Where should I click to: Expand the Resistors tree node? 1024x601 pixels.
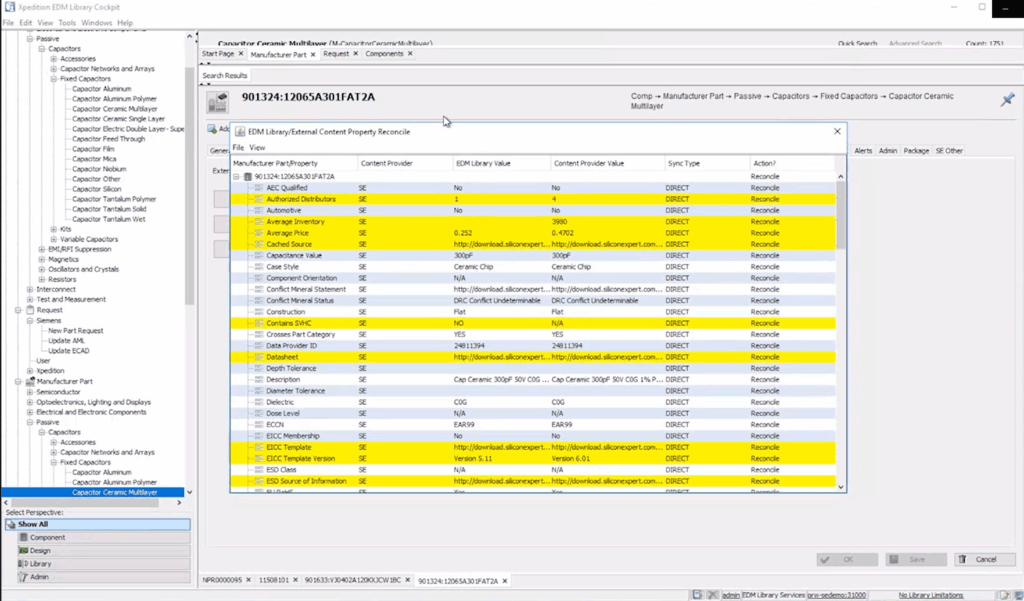42,279
